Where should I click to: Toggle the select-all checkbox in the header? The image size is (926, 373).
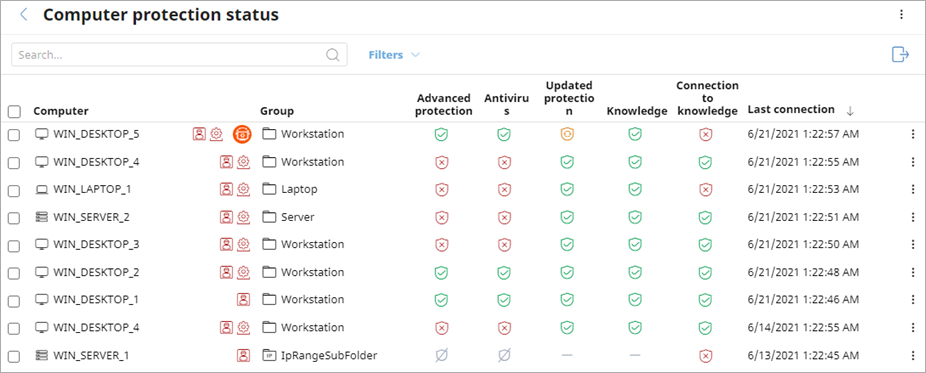[x=14, y=112]
